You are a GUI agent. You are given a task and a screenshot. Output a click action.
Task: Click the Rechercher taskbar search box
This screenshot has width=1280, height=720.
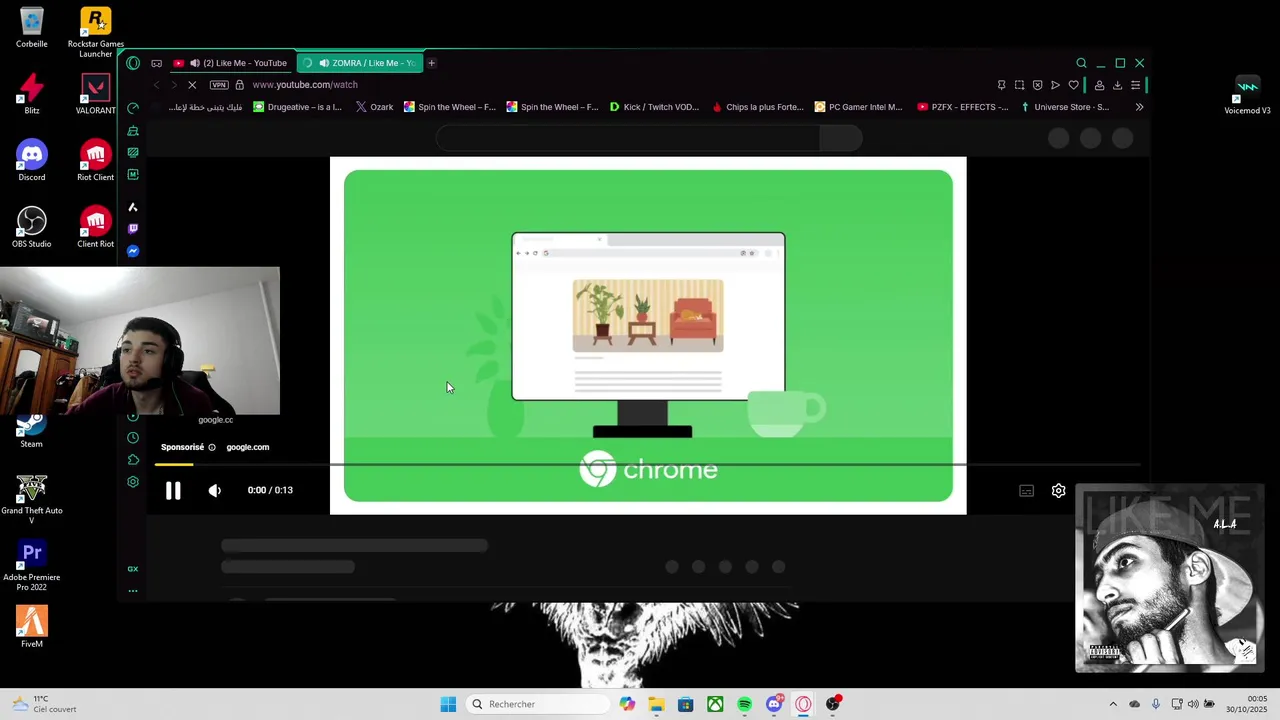(539, 704)
